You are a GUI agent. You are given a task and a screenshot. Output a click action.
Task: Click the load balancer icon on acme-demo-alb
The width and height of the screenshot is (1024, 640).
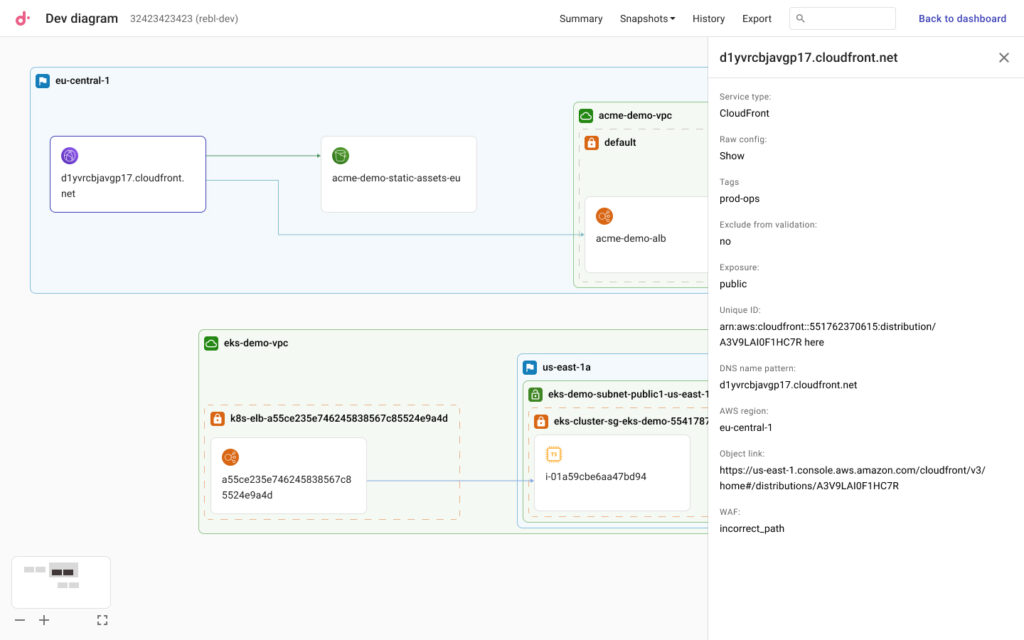pyautogui.click(x=604, y=216)
